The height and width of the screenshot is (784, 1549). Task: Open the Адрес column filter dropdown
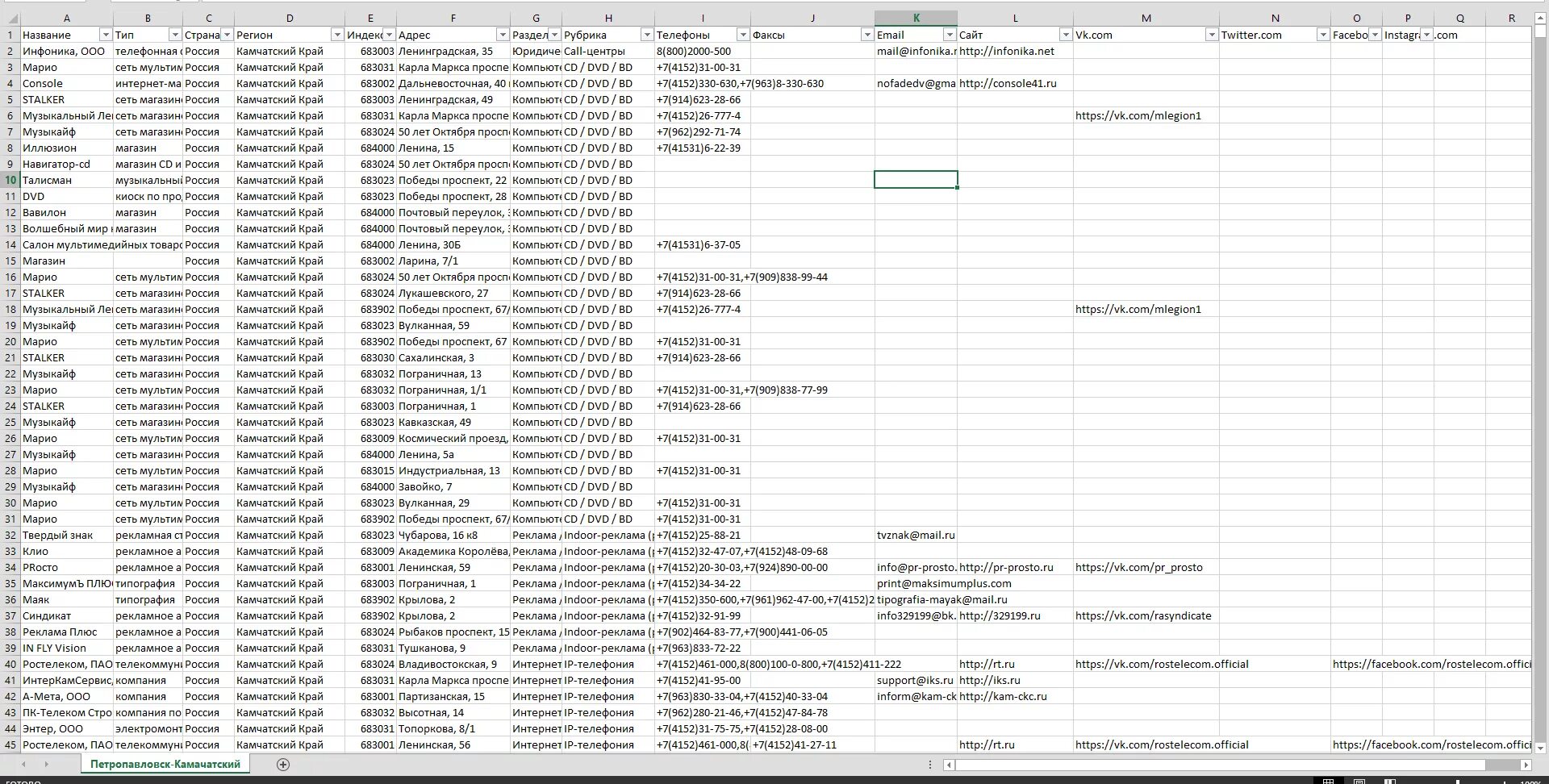pos(502,35)
